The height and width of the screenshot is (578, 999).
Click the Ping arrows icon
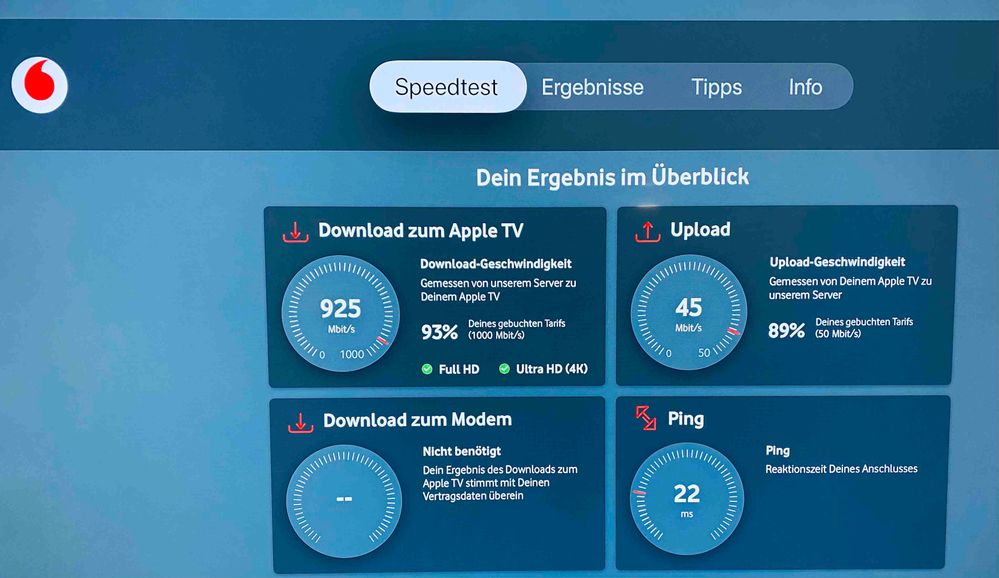pyautogui.click(x=646, y=418)
